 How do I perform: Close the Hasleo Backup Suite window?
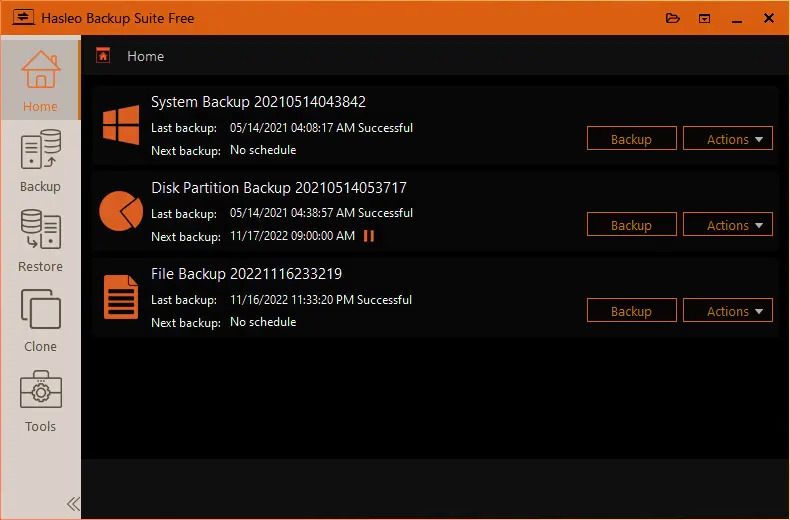pos(768,19)
